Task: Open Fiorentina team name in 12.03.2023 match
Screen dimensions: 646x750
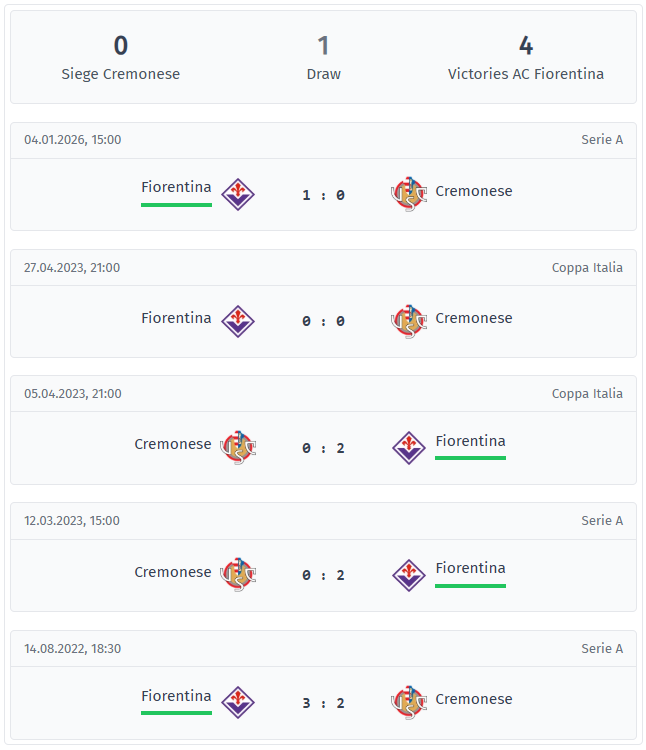Action: 470,568
